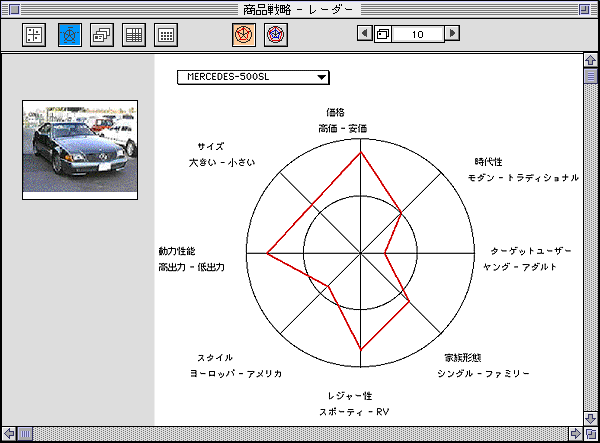The width and height of the screenshot is (600, 443).
Task: Click the record number field showing 10
Action: pos(418,34)
